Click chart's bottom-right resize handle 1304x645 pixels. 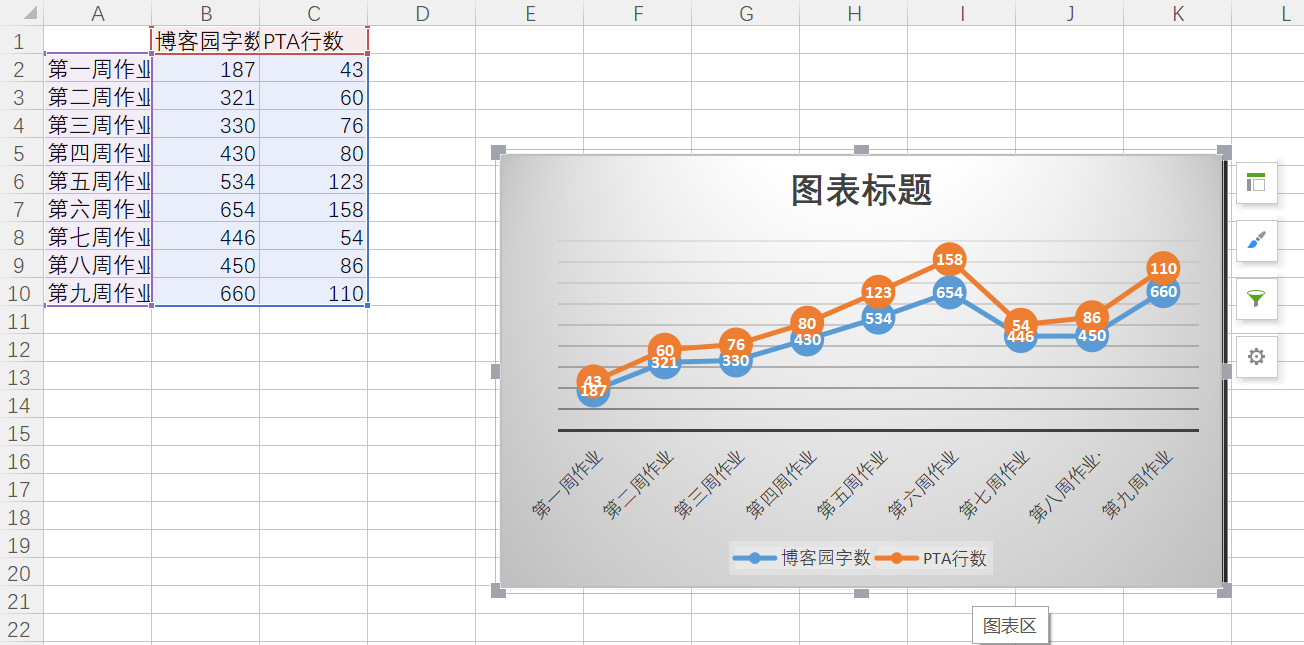coord(1224,592)
